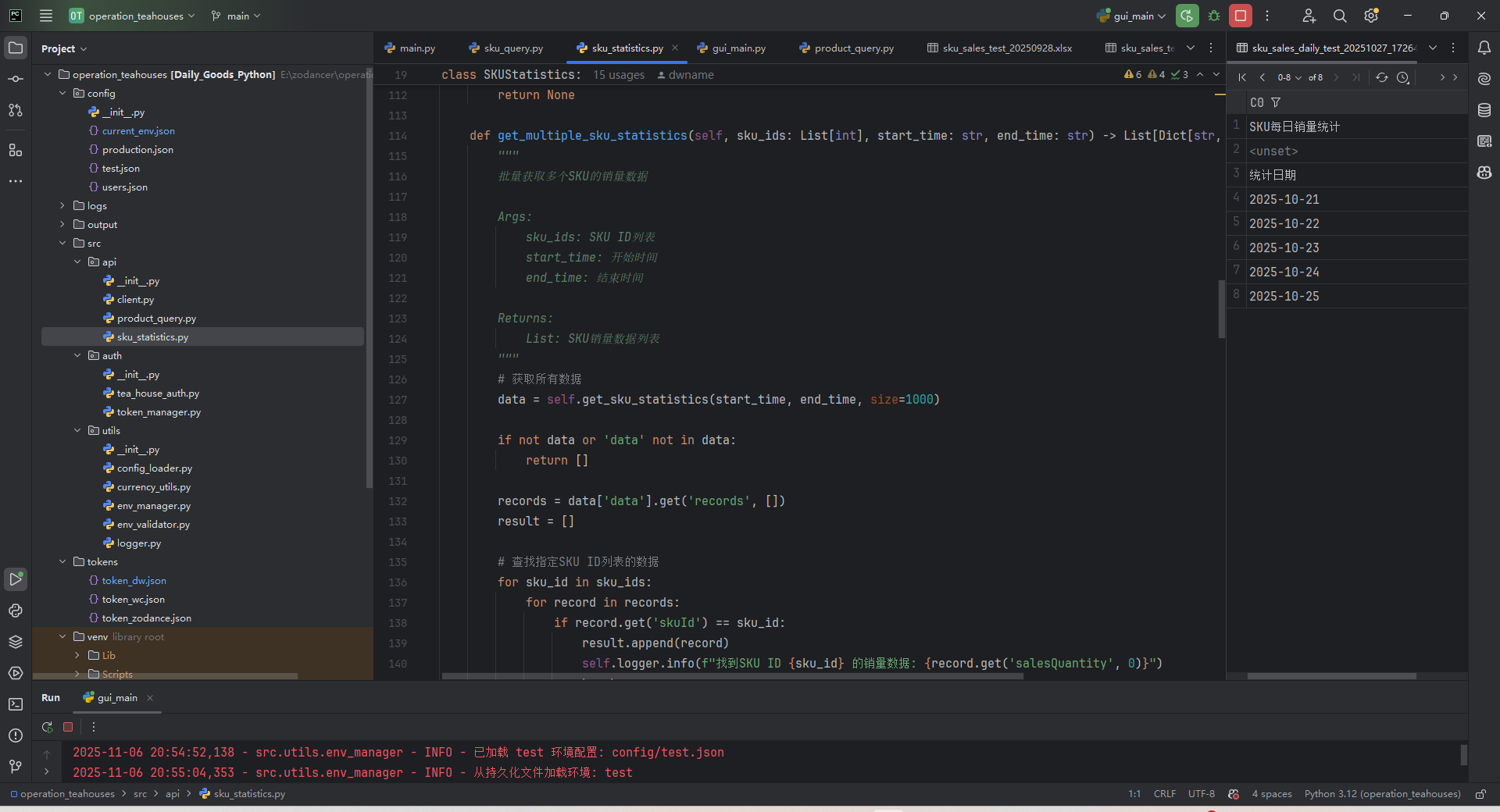The width and height of the screenshot is (1500, 812).
Task: Open the Run tool window icon
Action: [16, 579]
